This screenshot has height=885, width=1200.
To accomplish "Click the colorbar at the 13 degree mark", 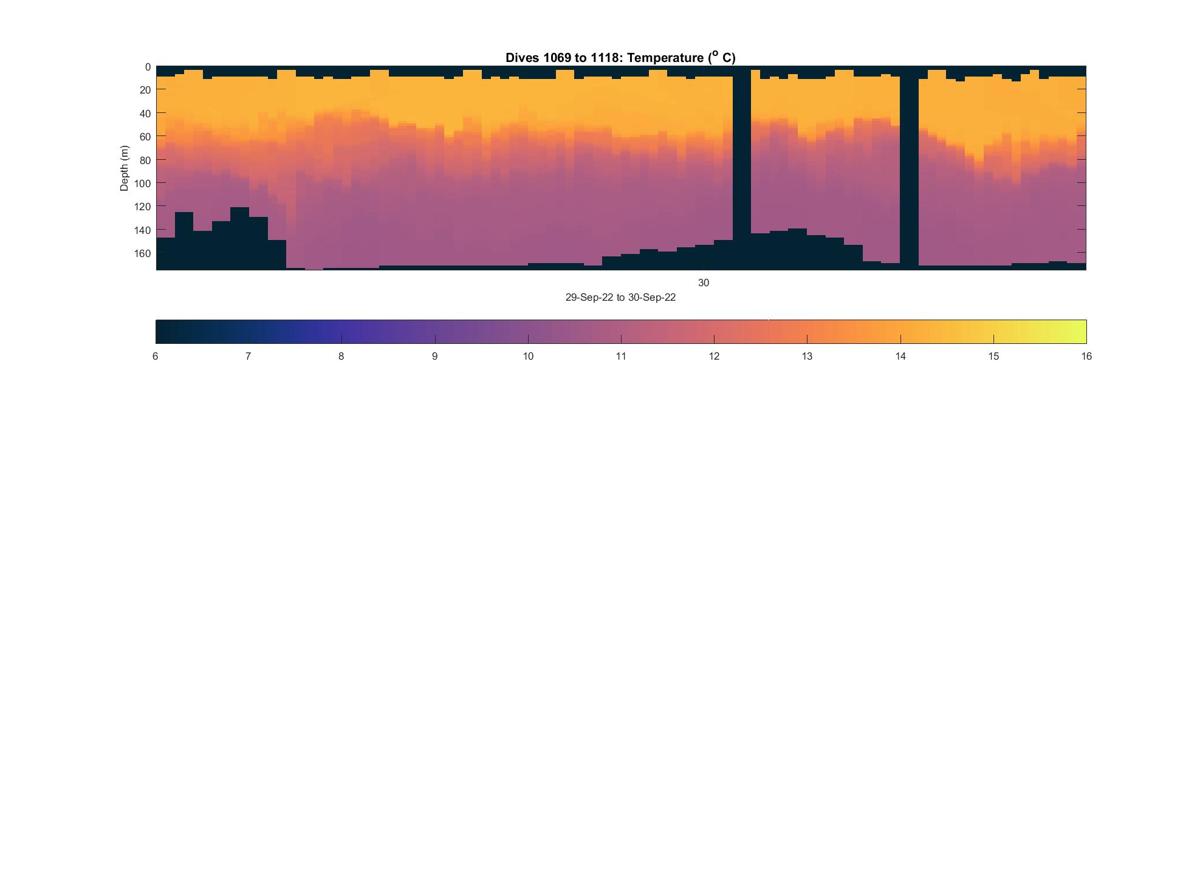I will pyautogui.click(x=807, y=331).
